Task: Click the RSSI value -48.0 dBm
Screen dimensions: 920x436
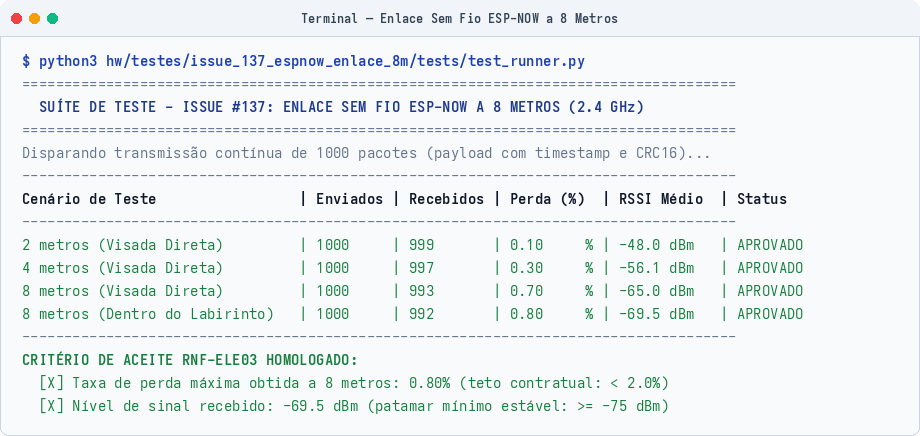Action: [657, 245]
